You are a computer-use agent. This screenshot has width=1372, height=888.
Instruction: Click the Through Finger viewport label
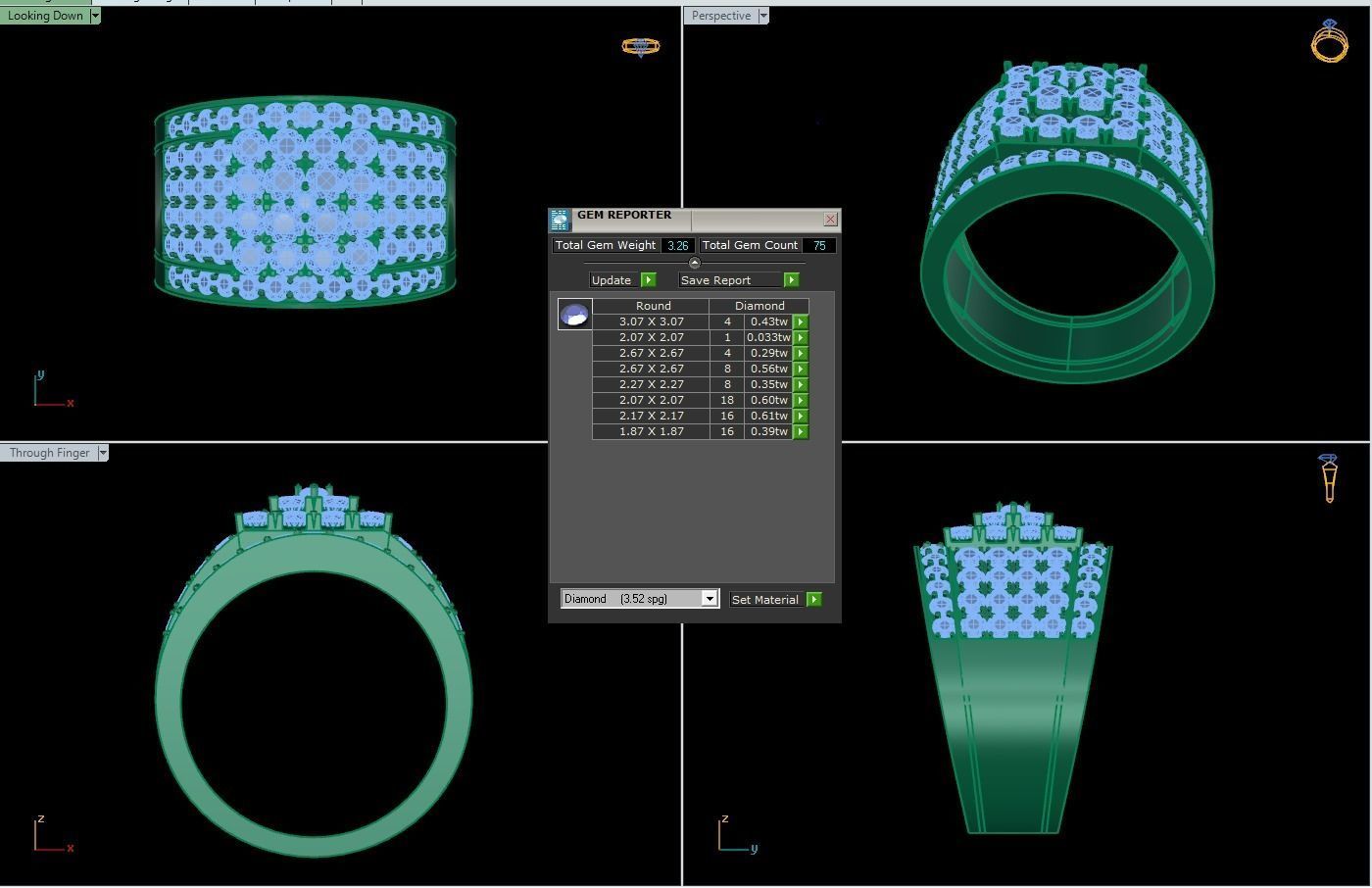(x=49, y=453)
